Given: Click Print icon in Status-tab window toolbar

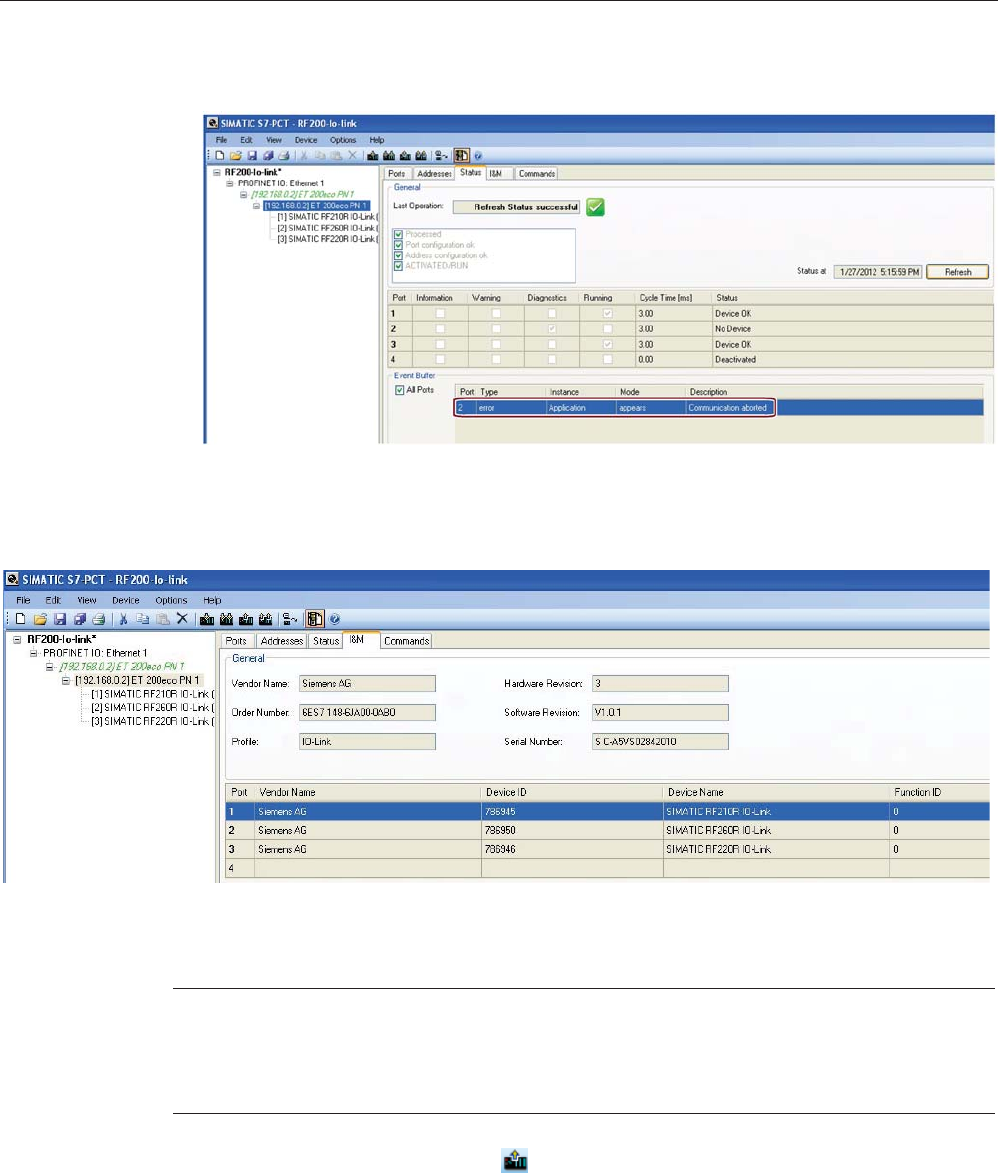Looking at the screenshot, I should click(x=284, y=156).
